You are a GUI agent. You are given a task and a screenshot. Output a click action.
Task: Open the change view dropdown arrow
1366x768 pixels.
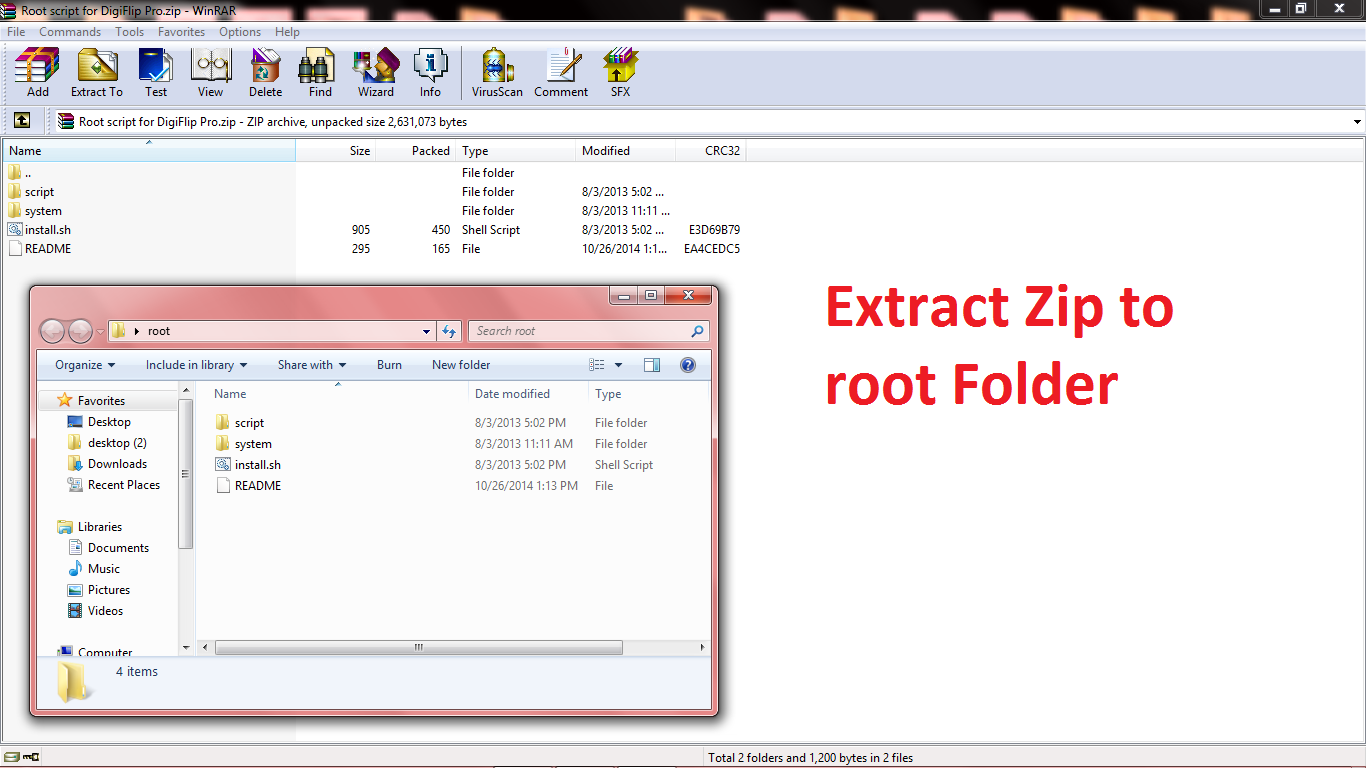619,365
